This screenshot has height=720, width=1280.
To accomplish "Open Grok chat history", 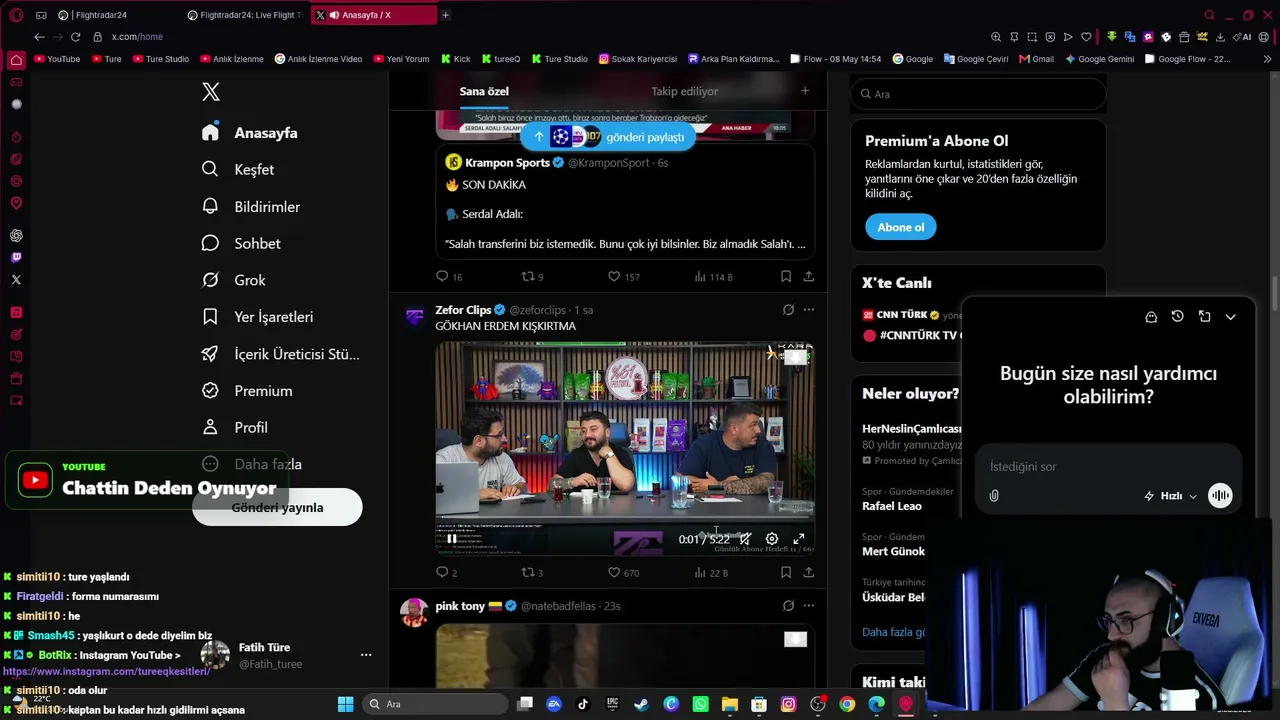I will click(1177, 317).
